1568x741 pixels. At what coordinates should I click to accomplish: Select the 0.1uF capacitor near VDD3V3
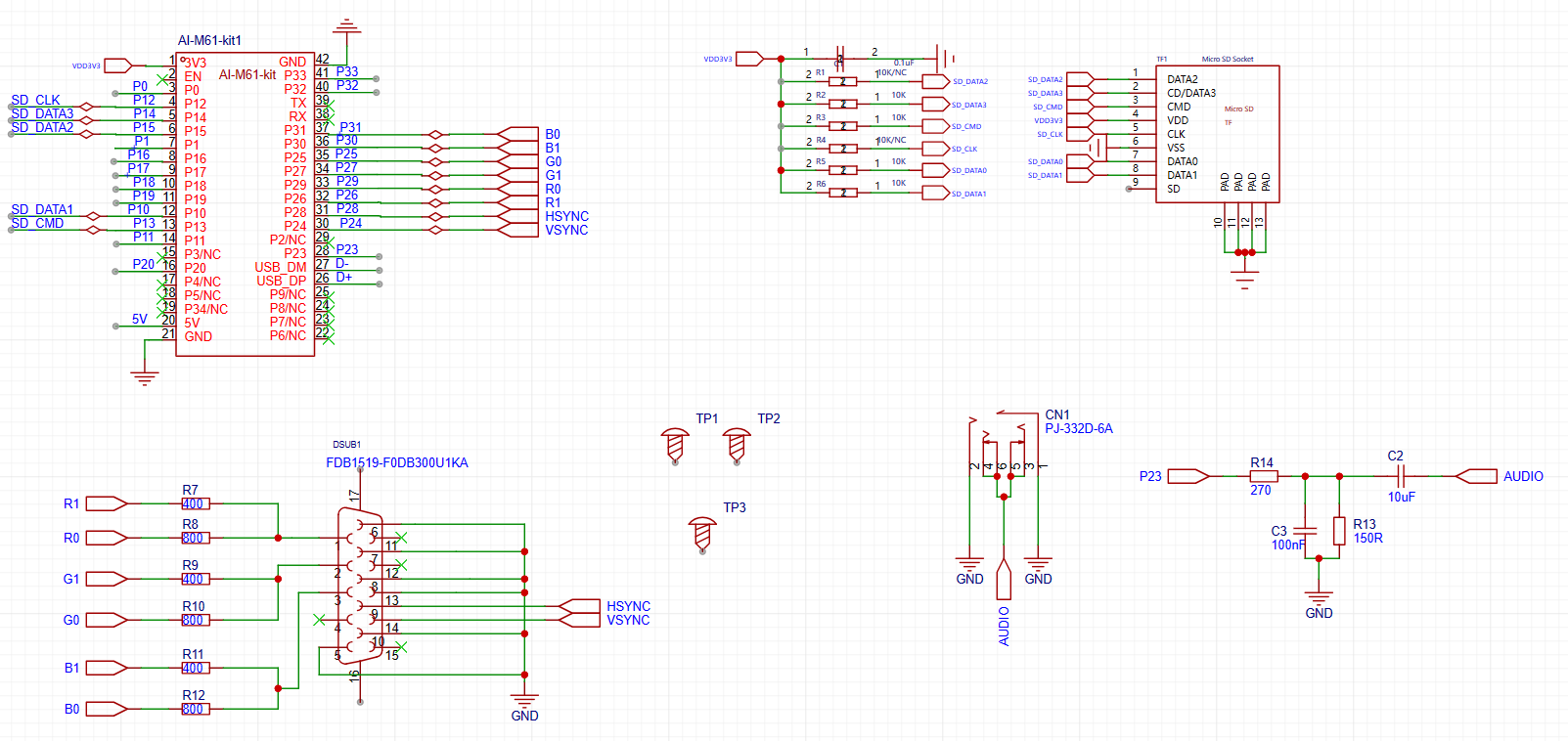point(840,59)
